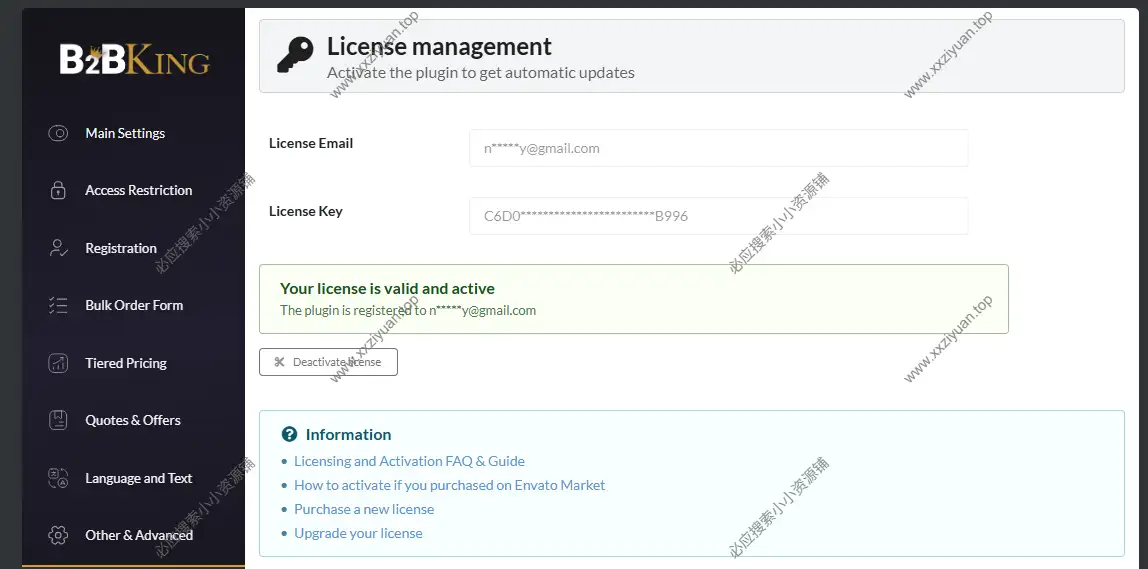This screenshot has height=569, width=1148.
Task: Click the Main Settings eye icon
Action: pos(58,133)
